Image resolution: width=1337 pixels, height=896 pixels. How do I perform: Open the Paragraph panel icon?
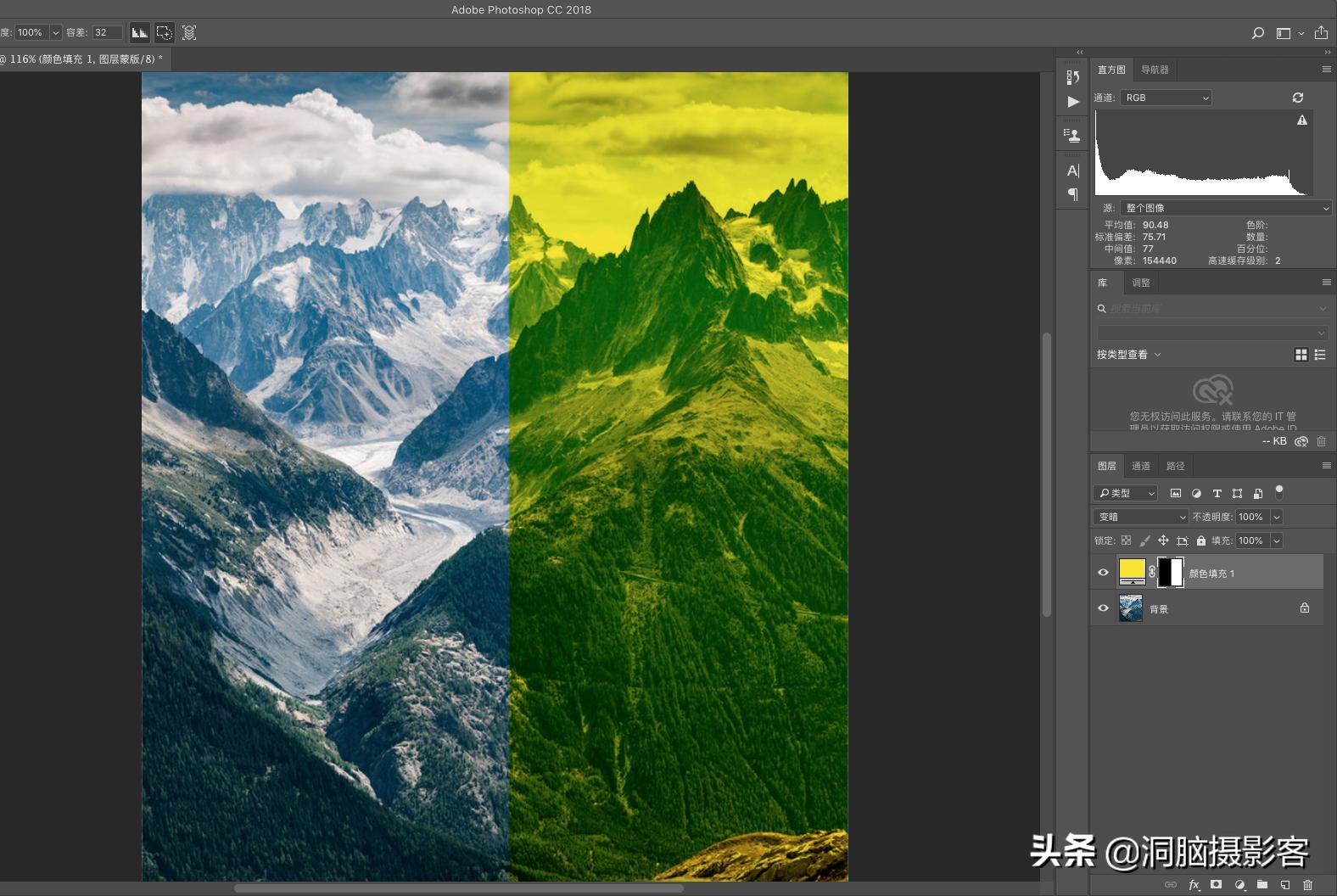(x=1072, y=194)
